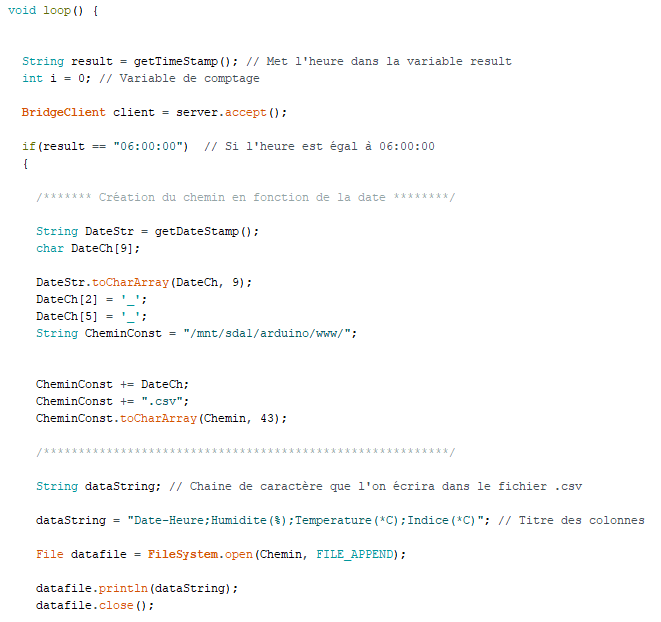The width and height of the screenshot is (661, 622).
Task: Click the datafile.close() line
Action: [95, 605]
